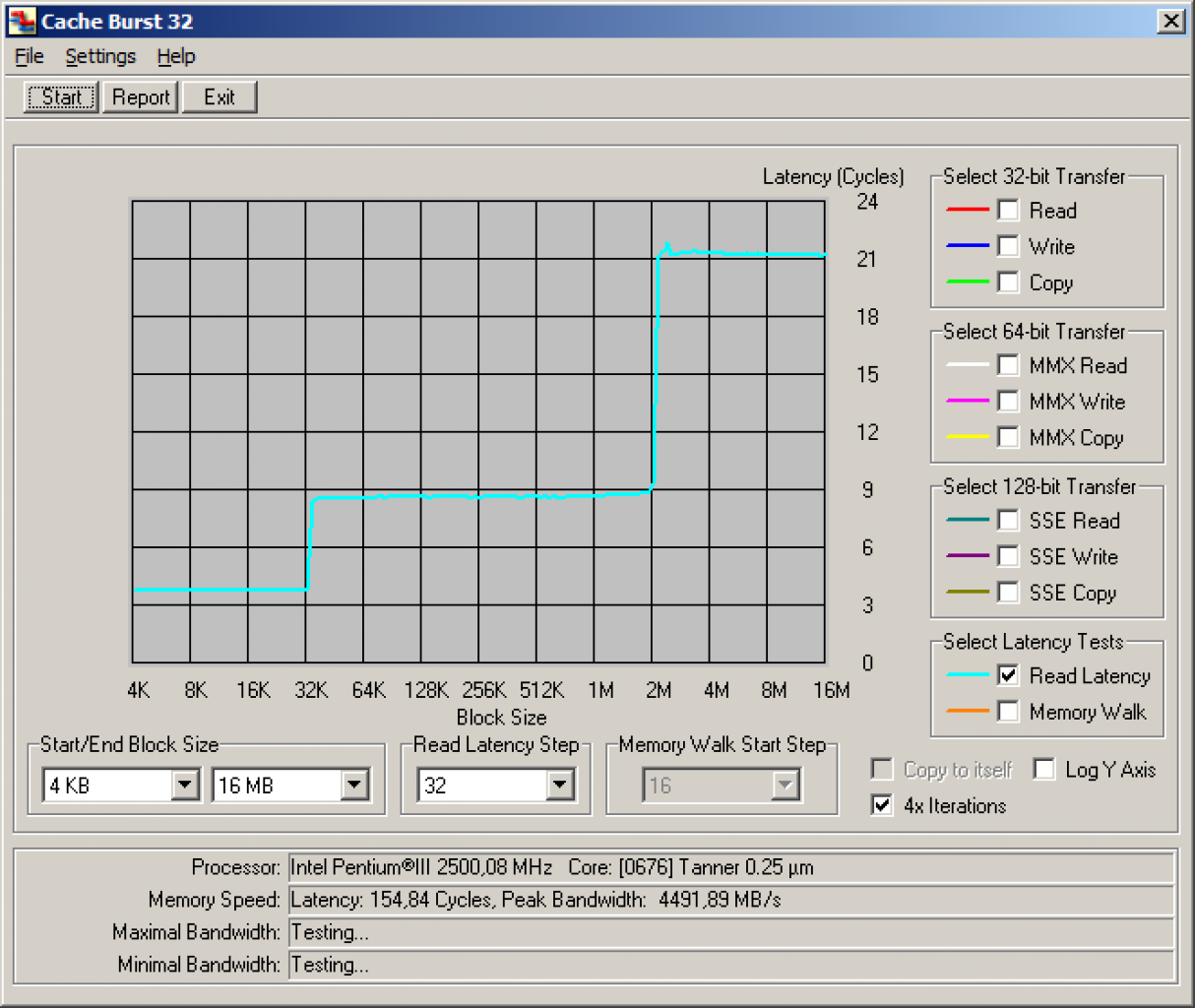Viewport: 1195px width, 1008px height.
Task: Click the Block Size axis label
Action: (x=501, y=718)
